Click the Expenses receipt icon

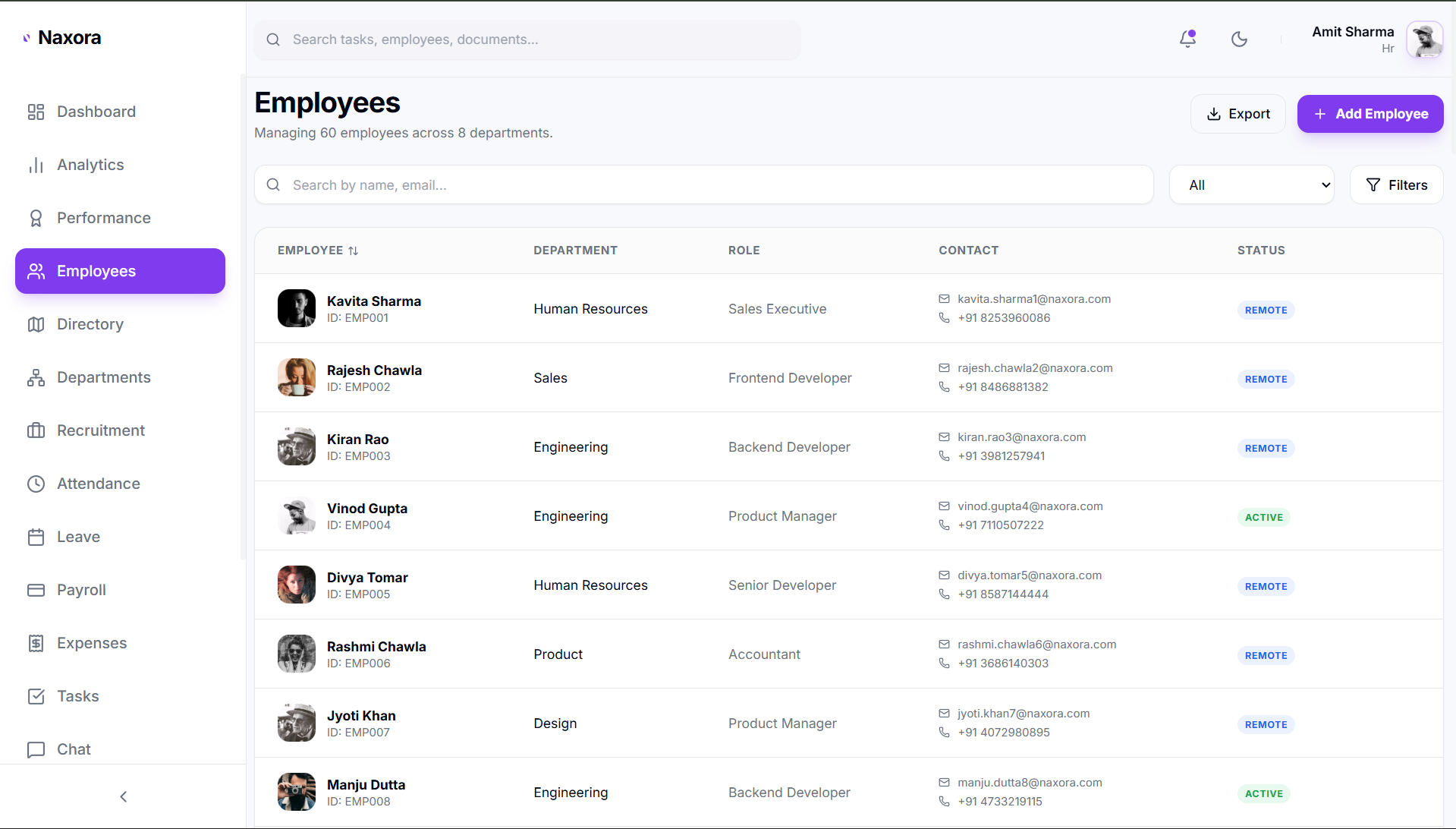click(x=36, y=643)
